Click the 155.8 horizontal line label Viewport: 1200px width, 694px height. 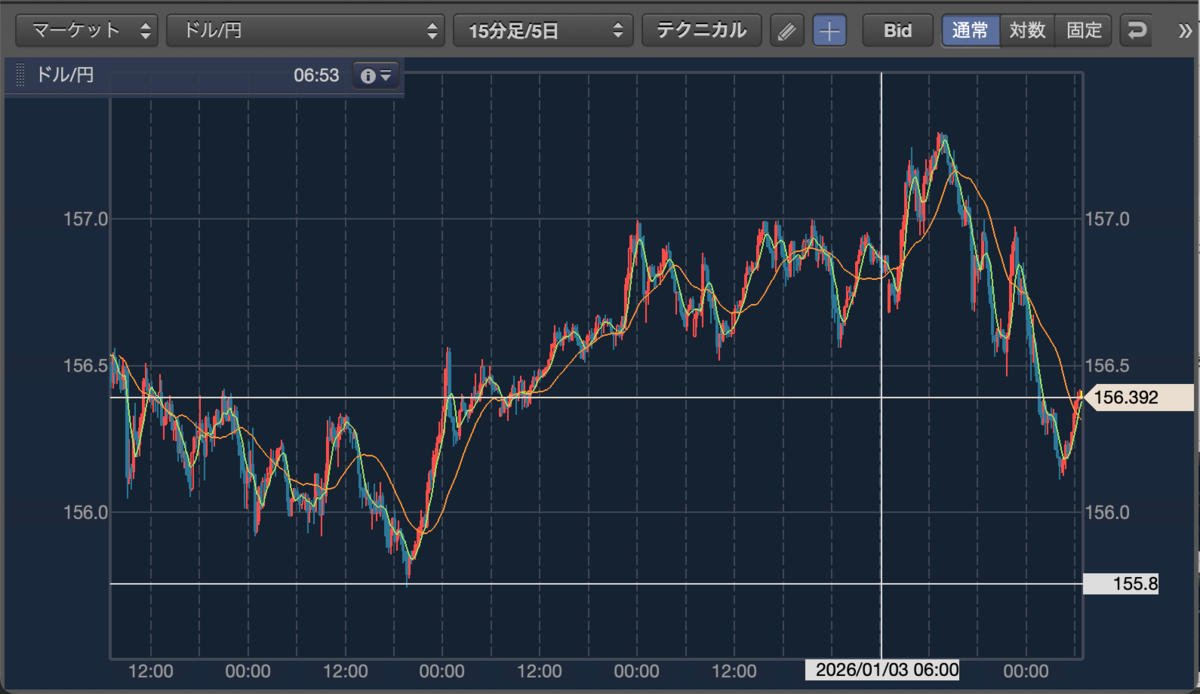coord(1121,584)
